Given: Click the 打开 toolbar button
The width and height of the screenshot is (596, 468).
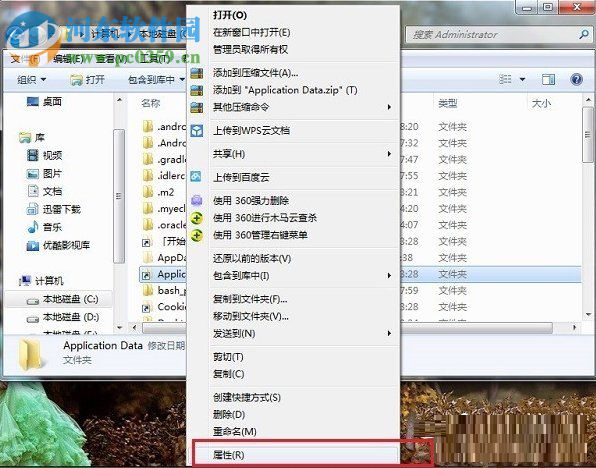Looking at the screenshot, I should point(88,79).
